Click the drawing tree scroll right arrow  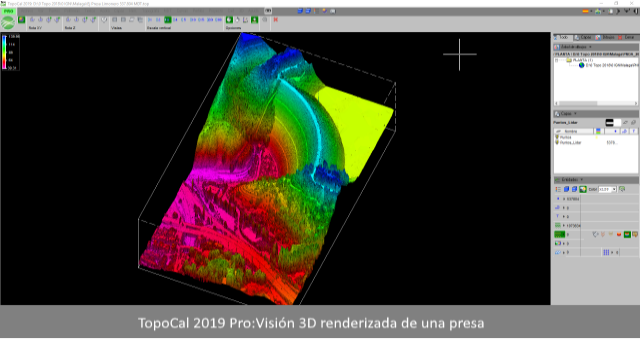[636, 103]
